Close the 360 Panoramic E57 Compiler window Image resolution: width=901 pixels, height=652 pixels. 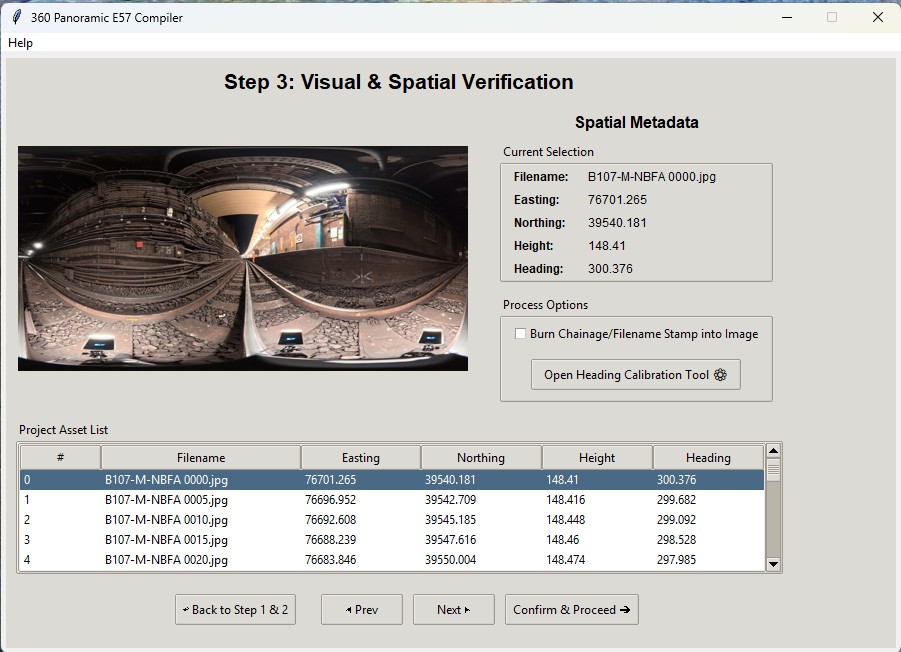coord(878,17)
